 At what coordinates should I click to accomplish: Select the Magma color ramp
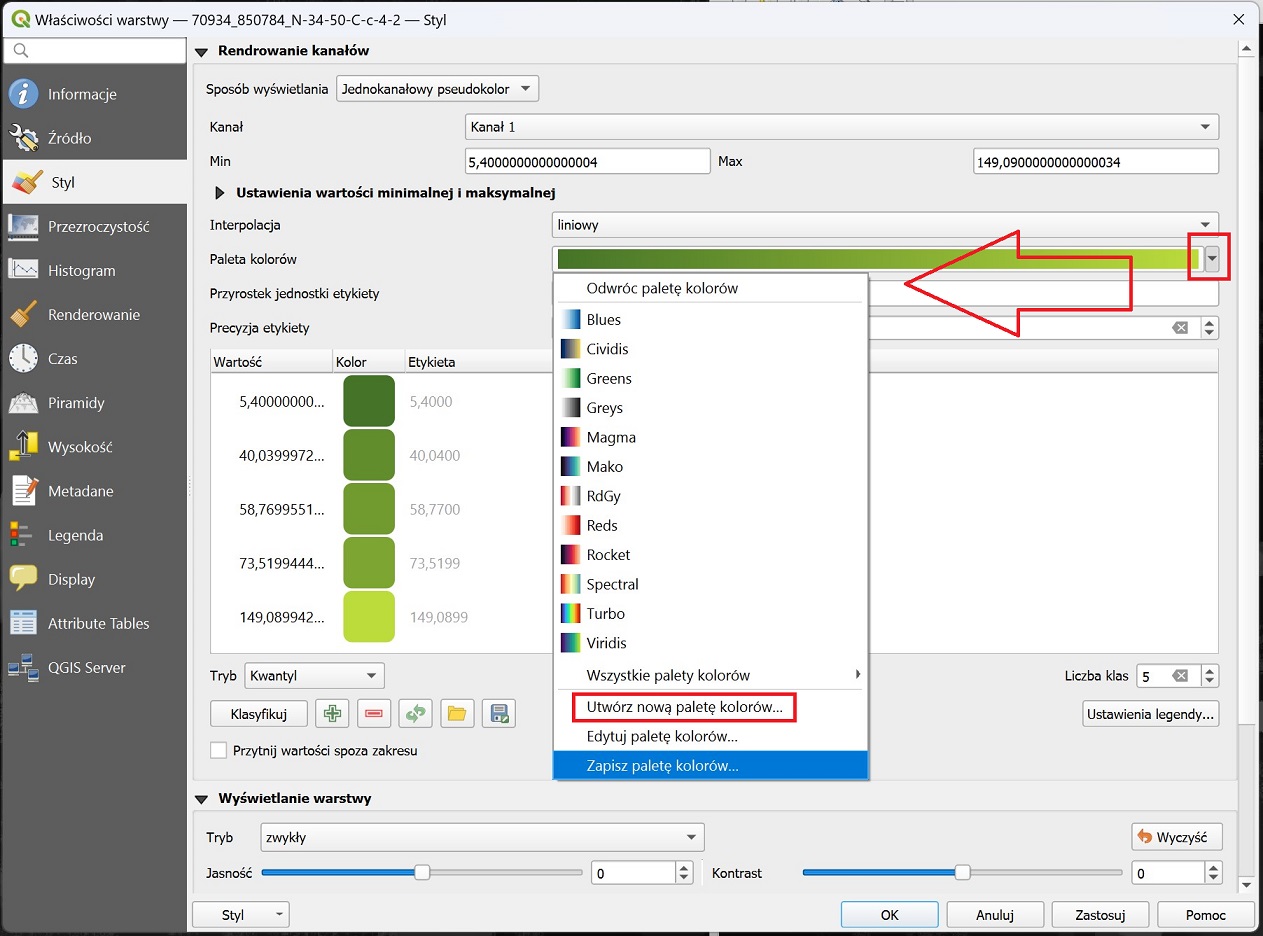(x=710, y=437)
